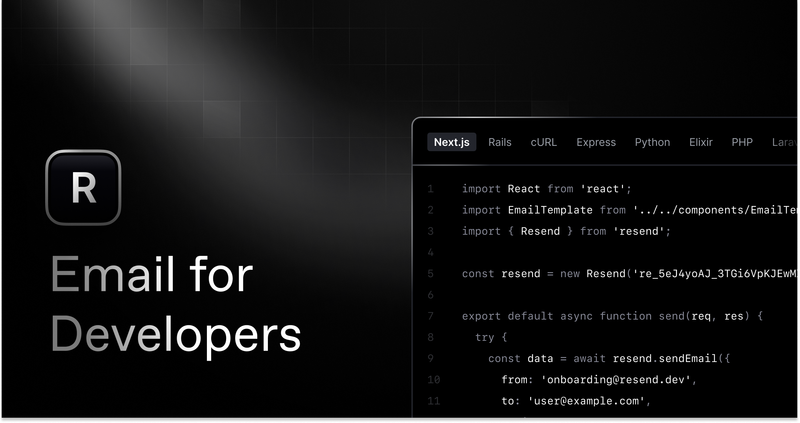Click the "import EmailTemplate" code line
Screen dimensions: 800x423
(629, 210)
